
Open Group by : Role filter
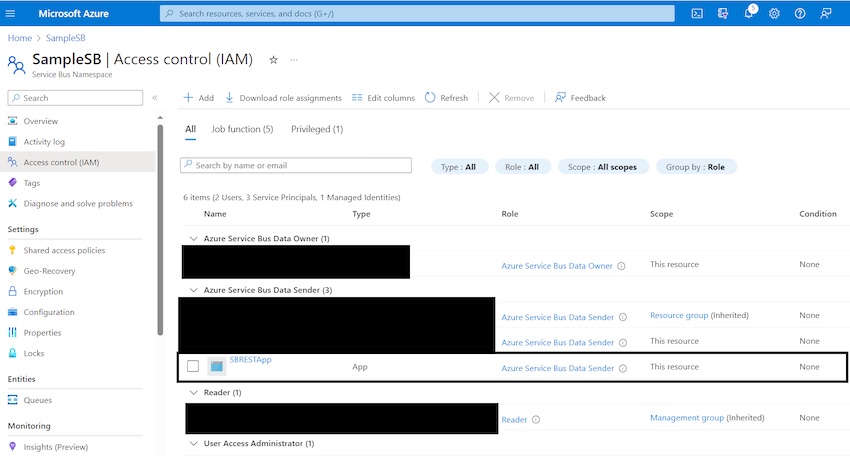click(696, 166)
